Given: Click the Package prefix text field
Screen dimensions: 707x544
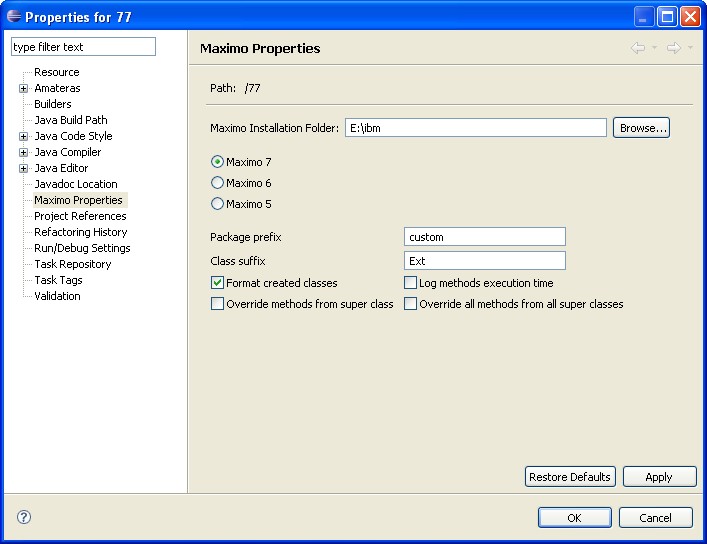Looking at the screenshot, I should click(x=485, y=237).
